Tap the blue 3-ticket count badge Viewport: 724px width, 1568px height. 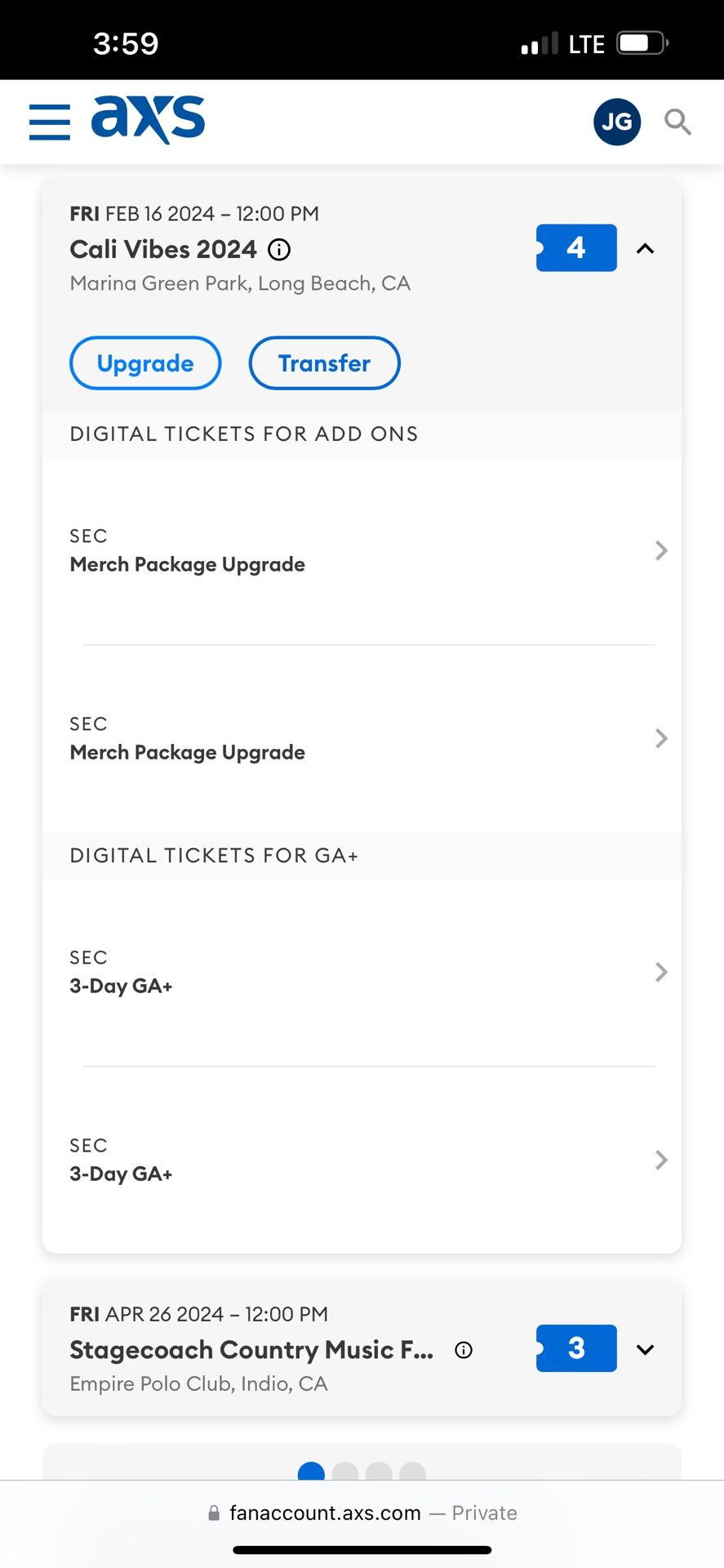click(576, 1348)
